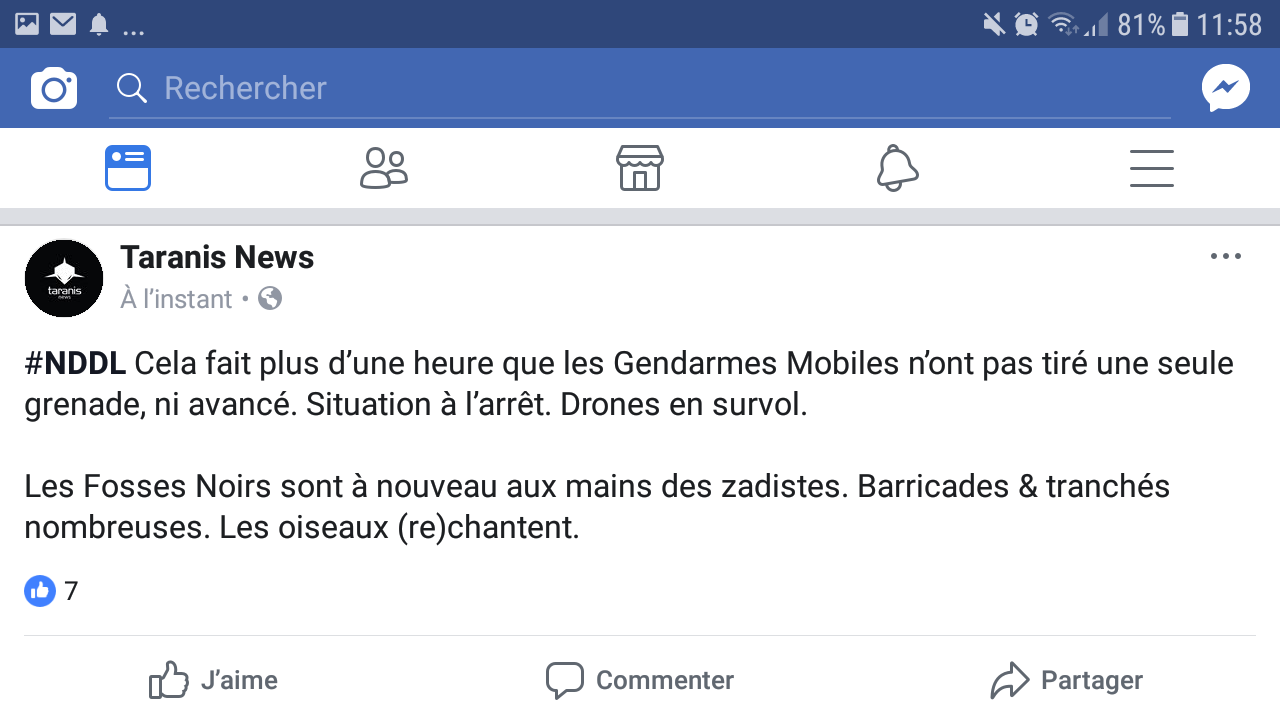The height and width of the screenshot is (720, 1280).
Task: Tap the search magnifier icon
Action: 132,89
